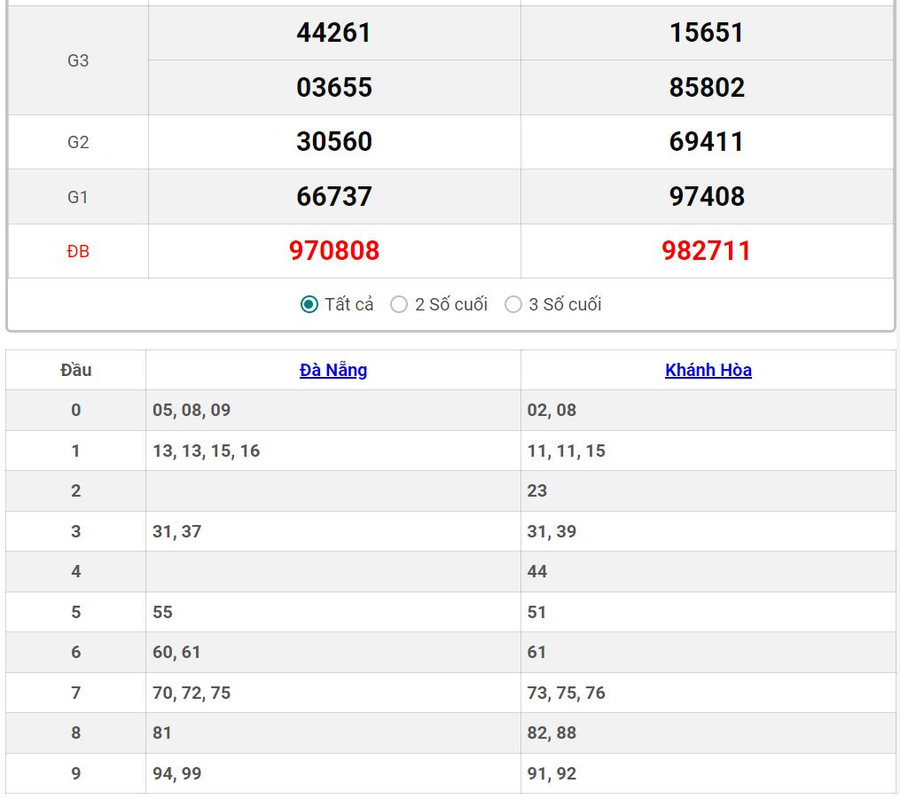Click the G3 number 03655
This screenshot has width=900, height=800.
coord(334,88)
